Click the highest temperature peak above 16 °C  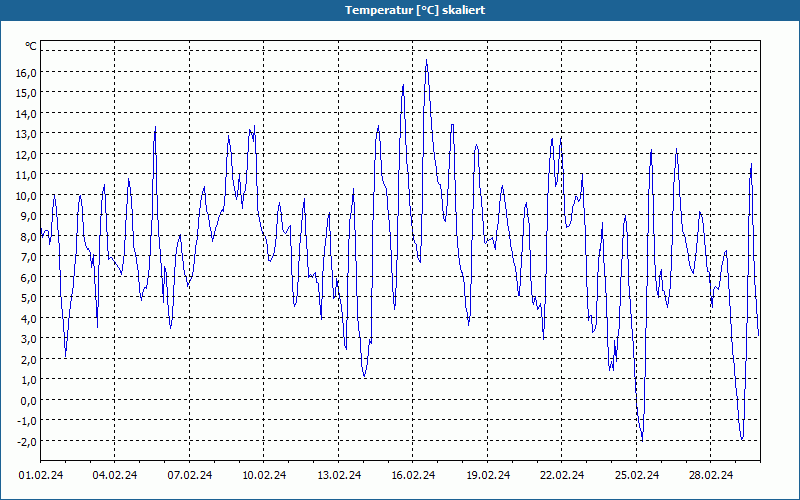[427, 60]
